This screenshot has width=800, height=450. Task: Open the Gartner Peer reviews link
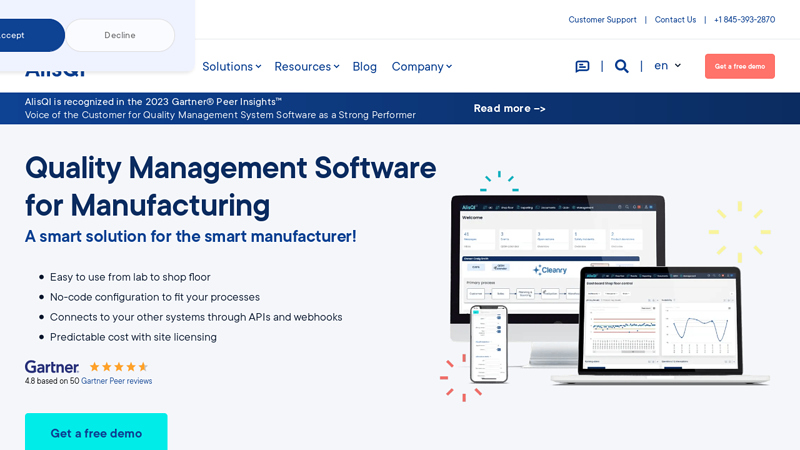tap(116, 381)
